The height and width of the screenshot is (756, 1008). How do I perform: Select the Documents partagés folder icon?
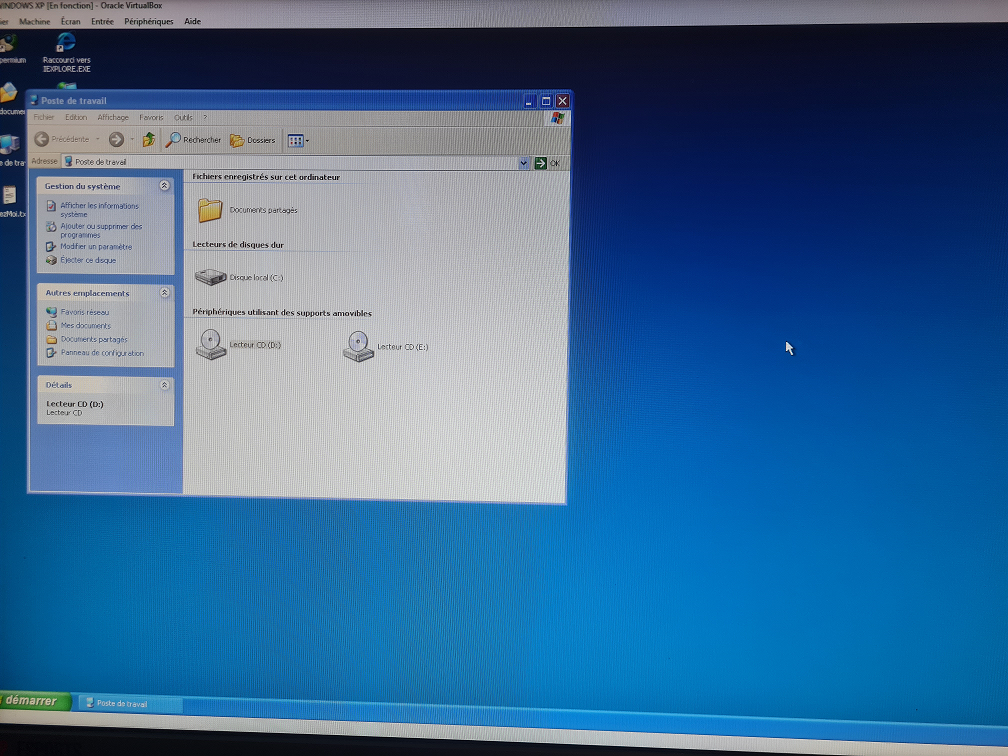210,210
